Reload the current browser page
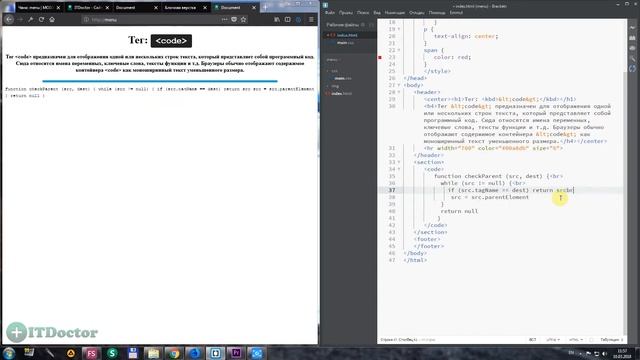Screen dimensions: 640x360 click(x=41, y=19)
